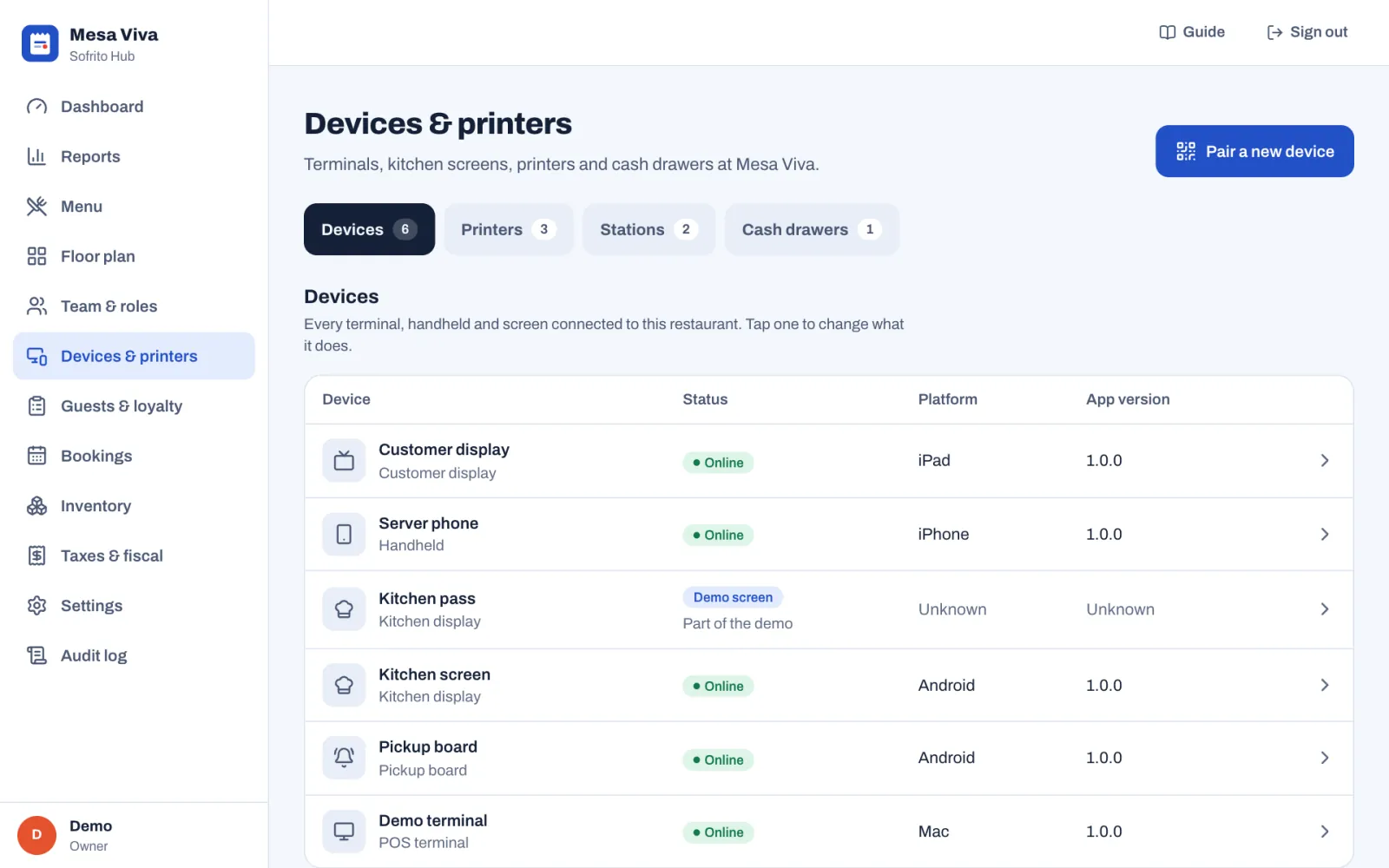Image resolution: width=1389 pixels, height=868 pixels.
Task: Switch to the Stations tab
Action: (x=648, y=229)
